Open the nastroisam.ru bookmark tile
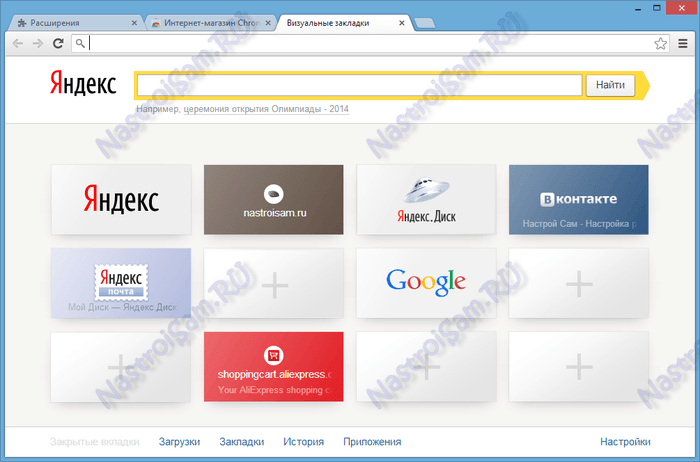 point(274,200)
